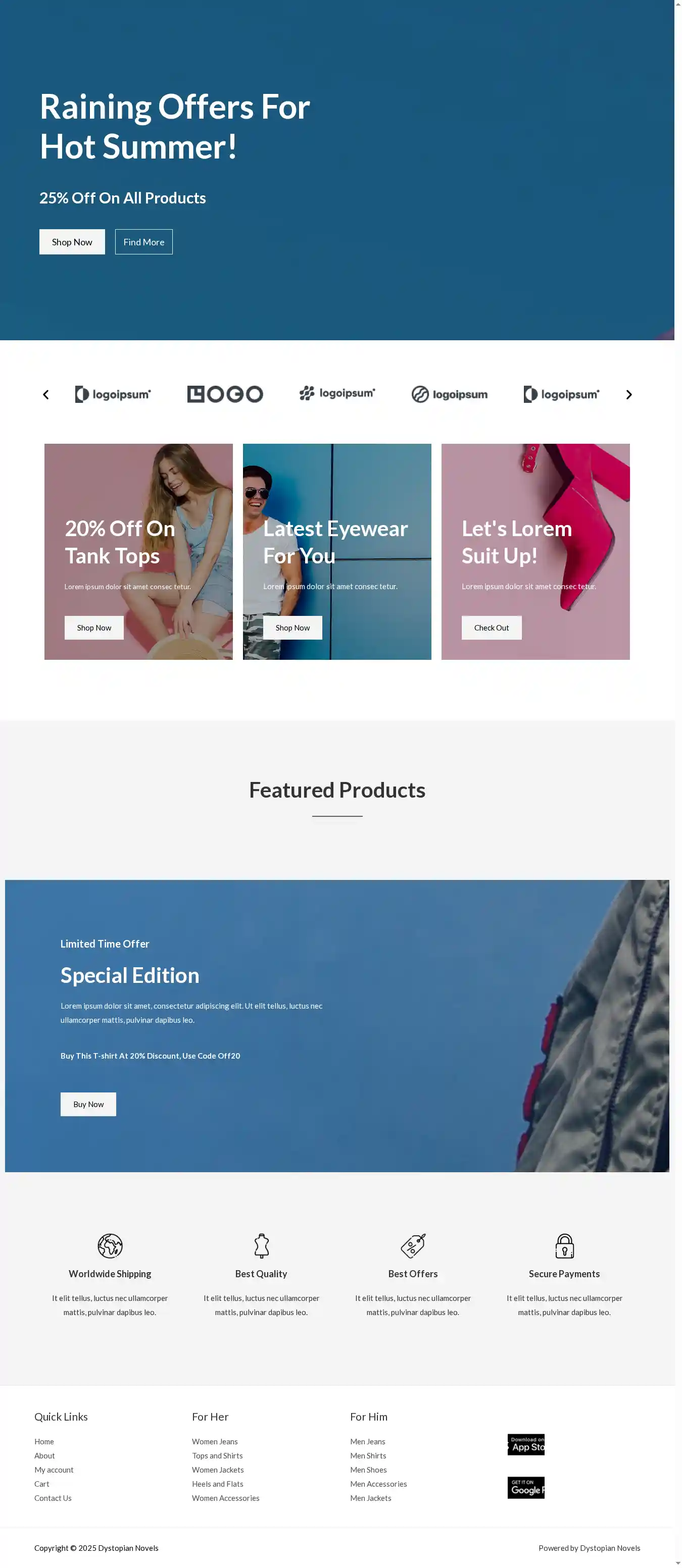Screen dimensions: 682x1568
Task: Click the blocky LOGO brand image
Action: [225, 394]
